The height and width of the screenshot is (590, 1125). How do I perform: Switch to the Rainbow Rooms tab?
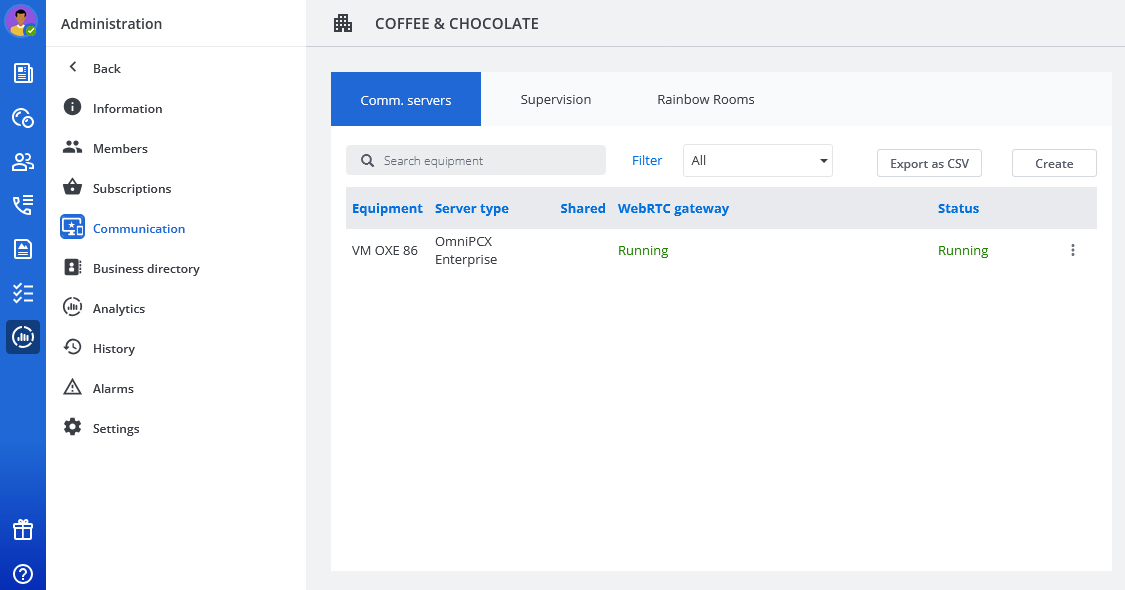[705, 100]
